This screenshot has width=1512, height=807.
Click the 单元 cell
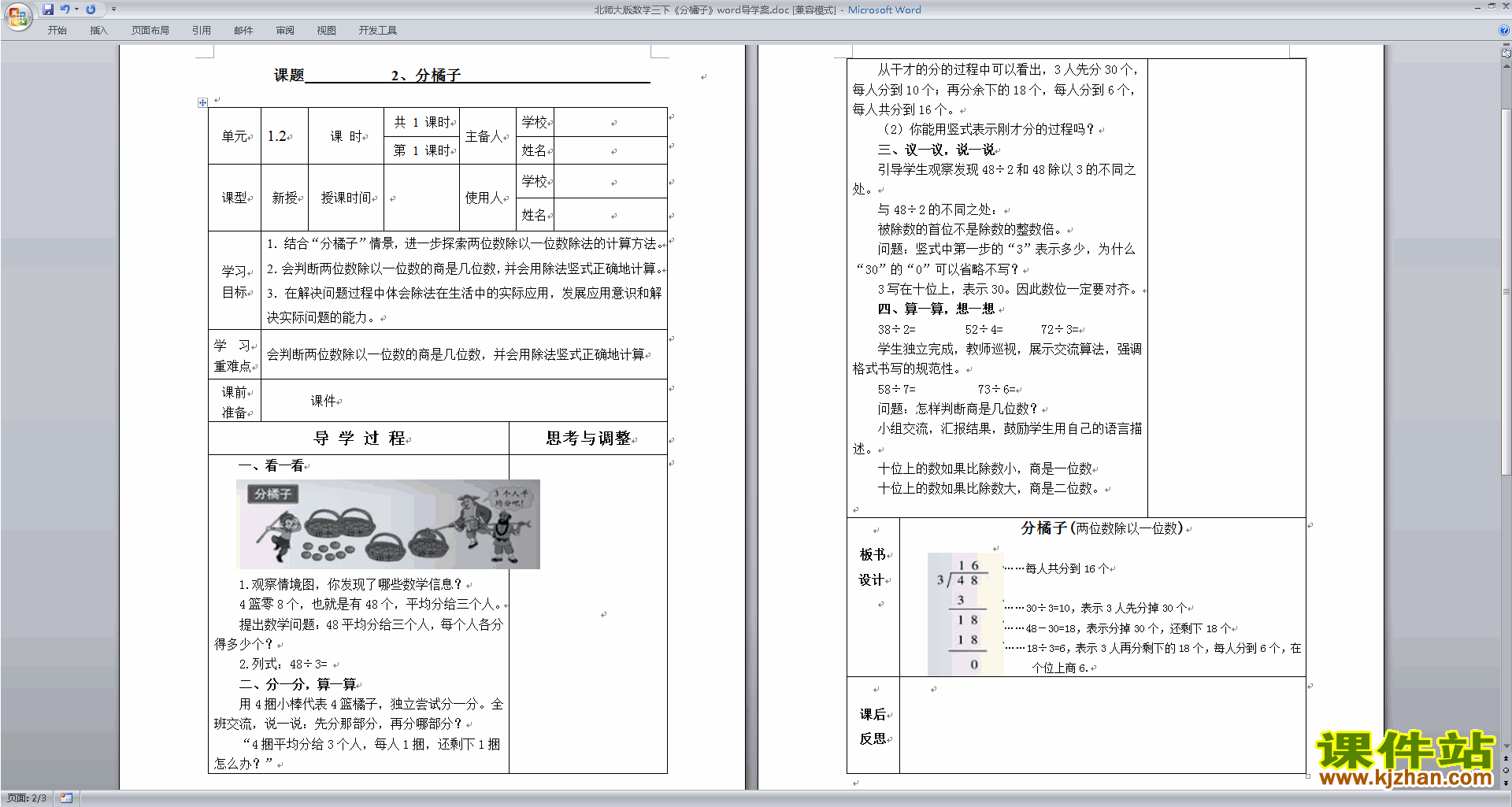point(234,136)
